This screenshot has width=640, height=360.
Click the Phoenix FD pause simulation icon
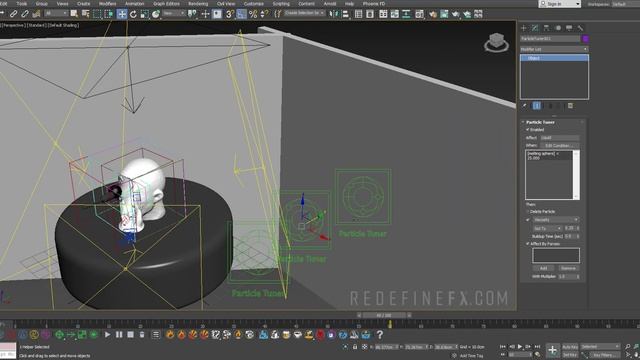click(x=119, y=335)
